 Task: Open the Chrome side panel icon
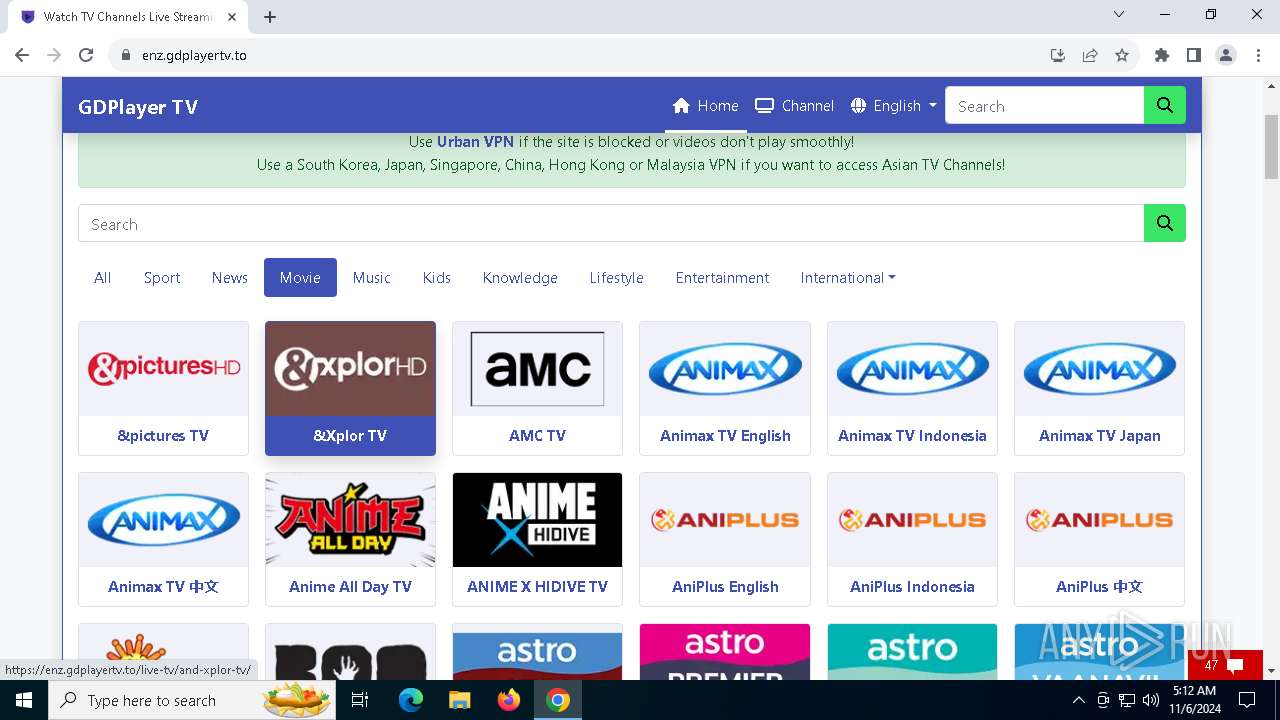1194,55
